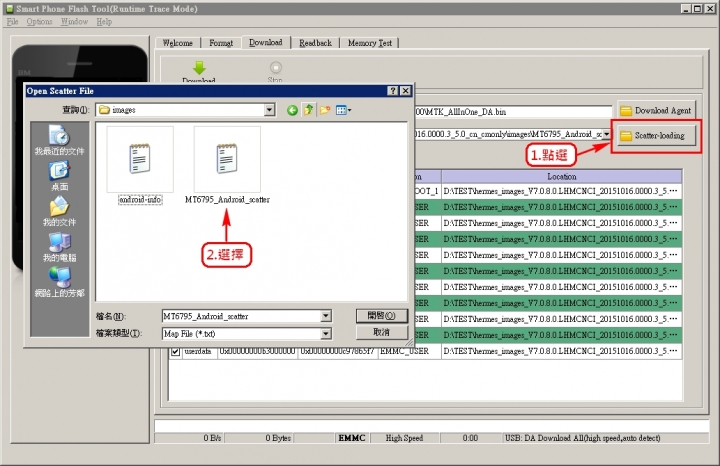Switch to the Welcome tab
Screen dimensions: 720x466
pos(177,43)
